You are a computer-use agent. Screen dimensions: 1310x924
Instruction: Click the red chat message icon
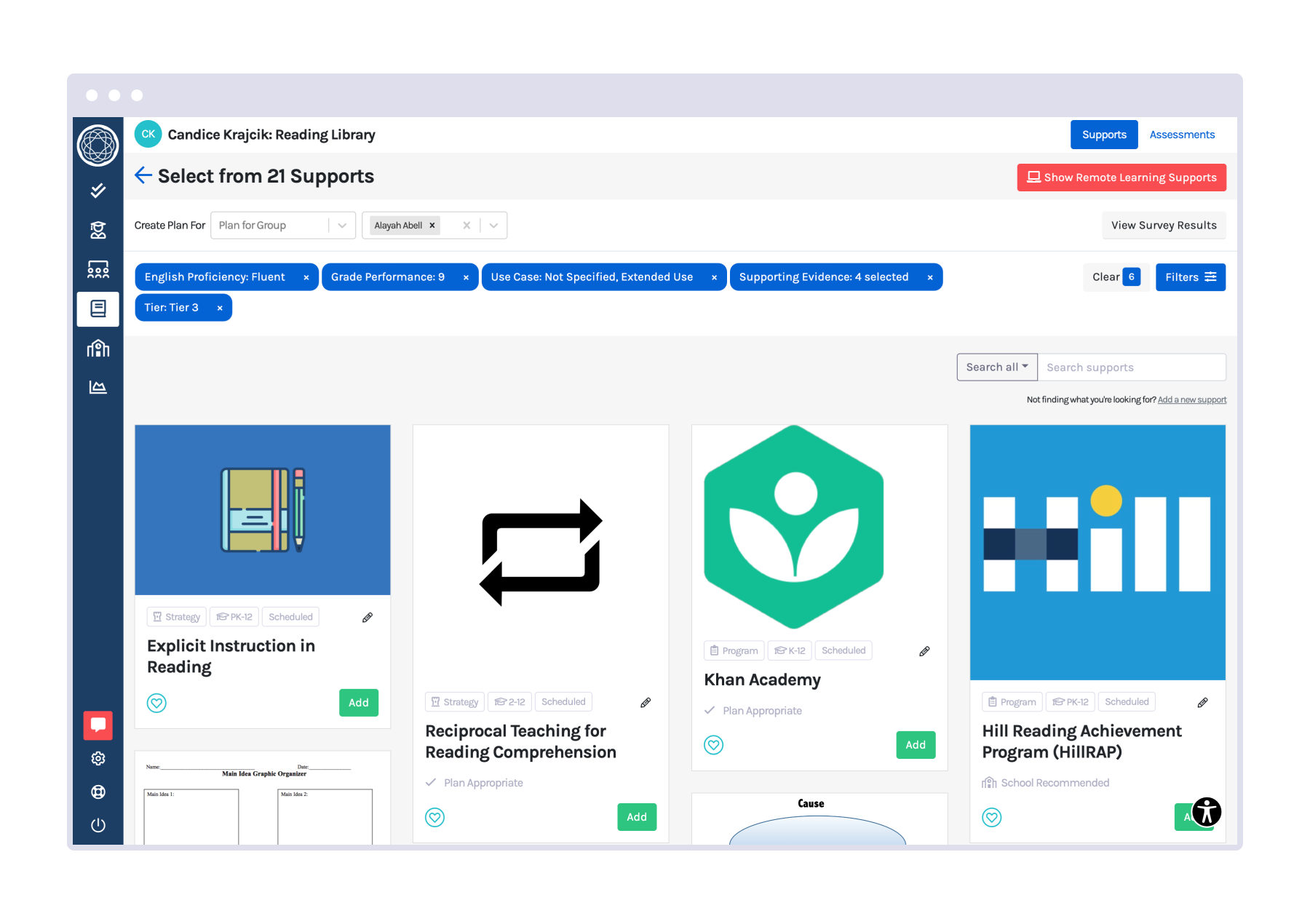pyautogui.click(x=98, y=725)
